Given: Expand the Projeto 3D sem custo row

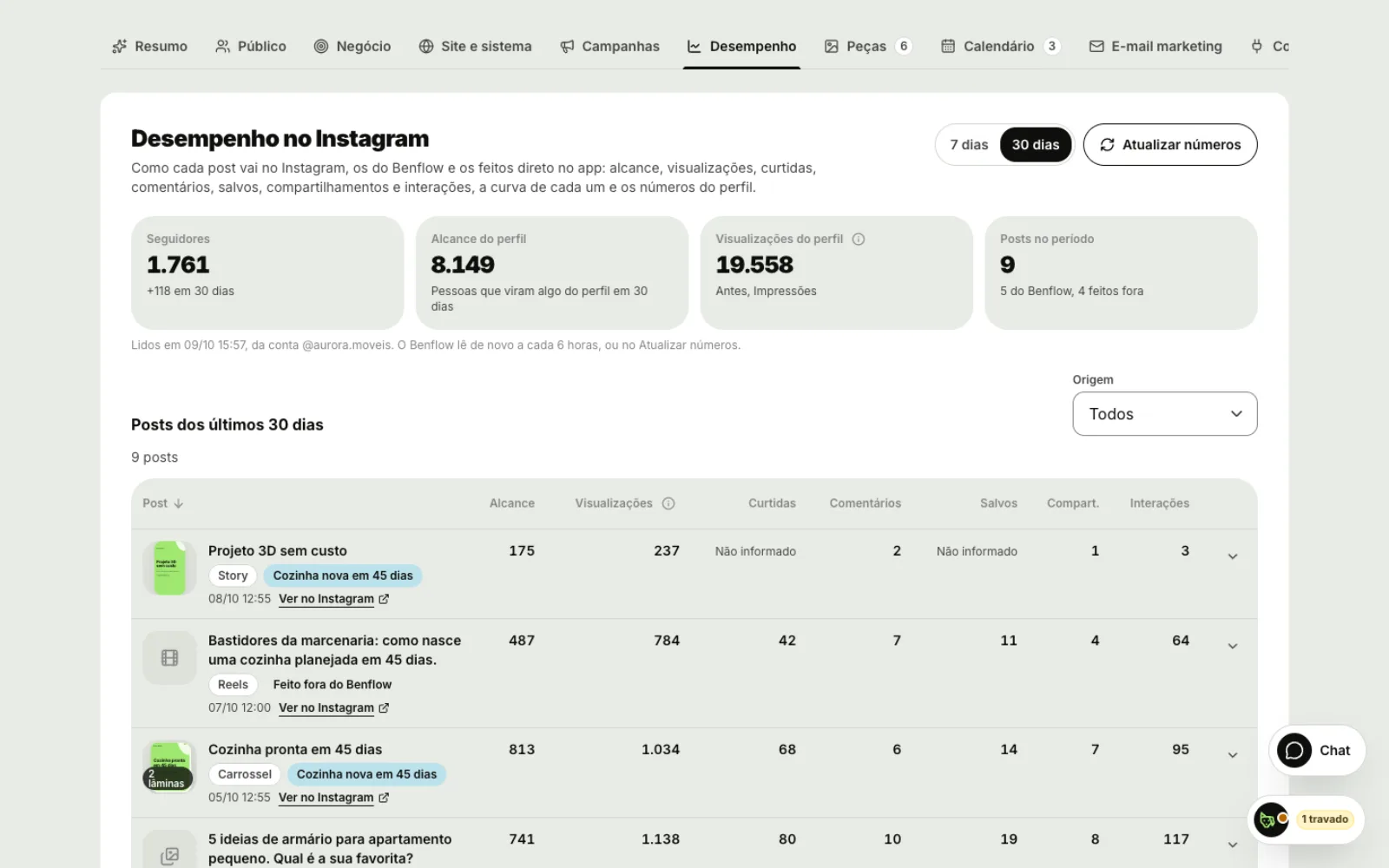Looking at the screenshot, I should (x=1232, y=556).
